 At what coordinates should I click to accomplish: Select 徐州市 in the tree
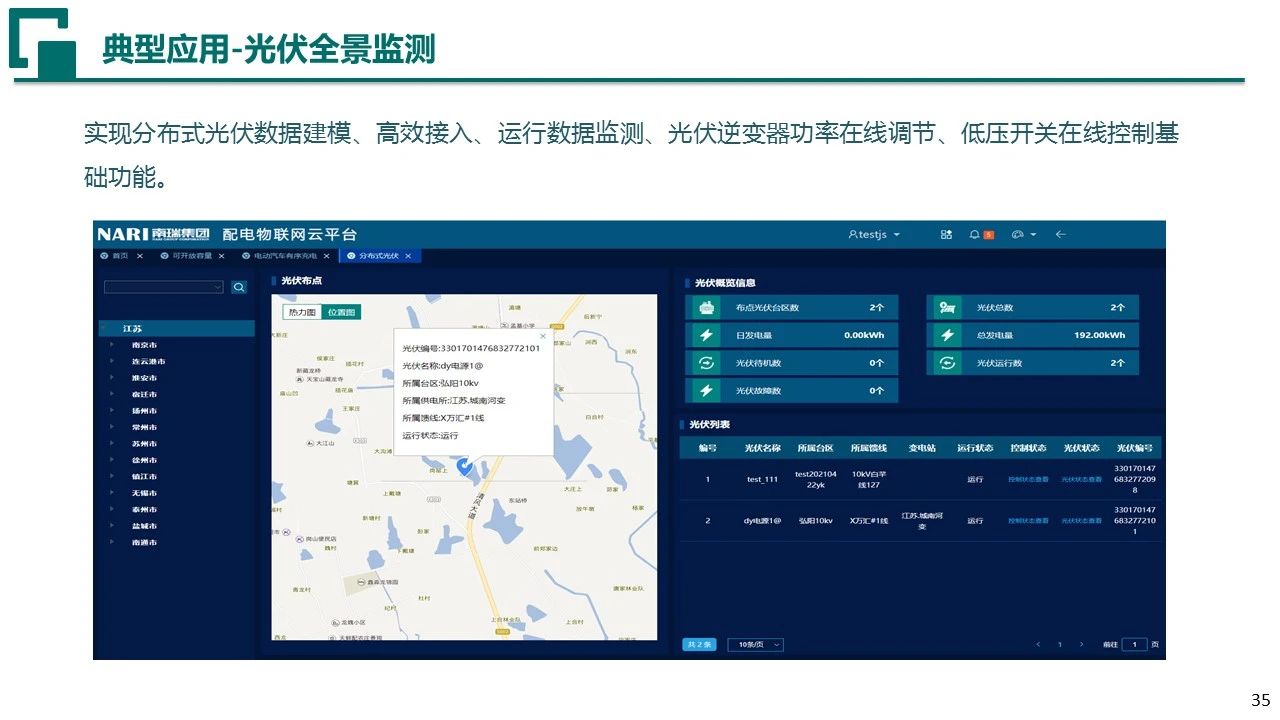pos(144,460)
